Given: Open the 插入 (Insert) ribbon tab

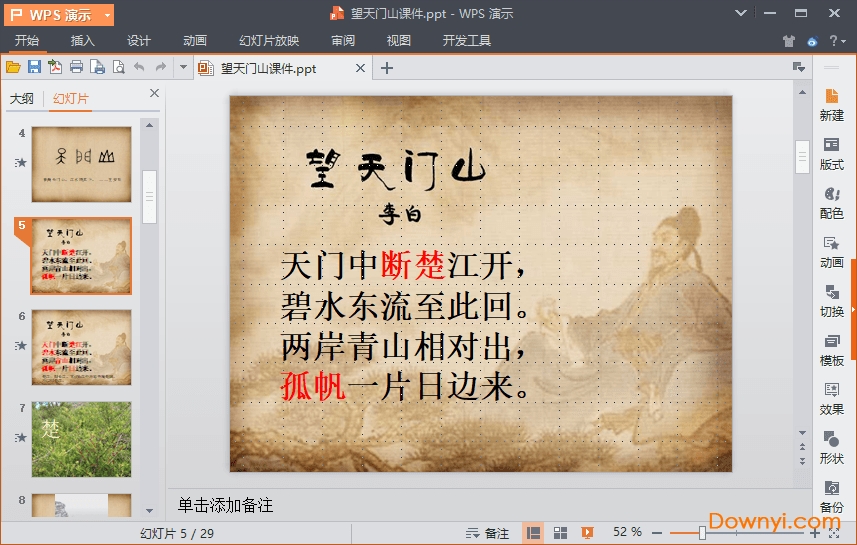Looking at the screenshot, I should [x=83, y=40].
